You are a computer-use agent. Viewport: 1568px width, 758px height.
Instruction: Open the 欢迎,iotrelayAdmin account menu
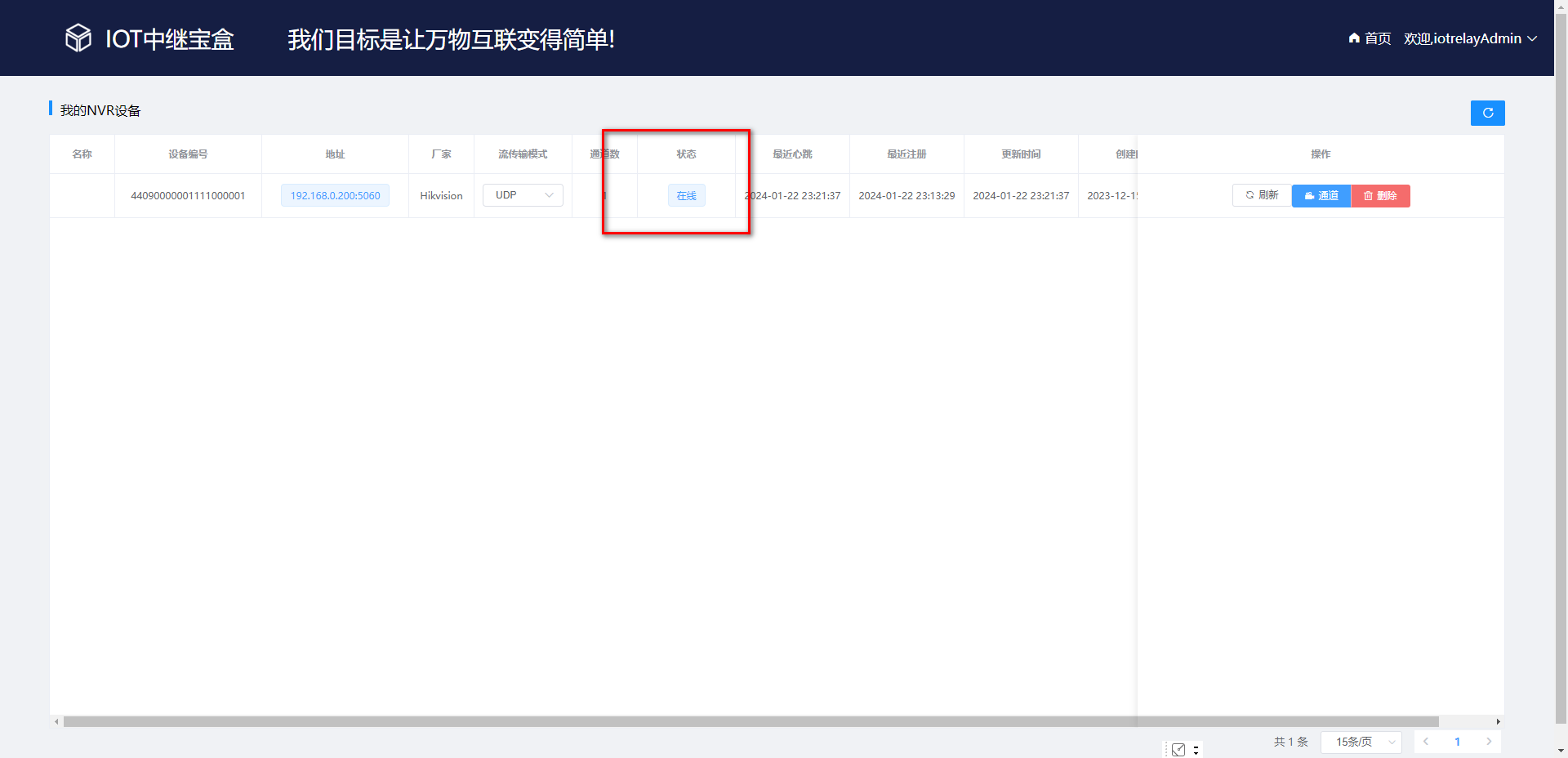click(1462, 38)
